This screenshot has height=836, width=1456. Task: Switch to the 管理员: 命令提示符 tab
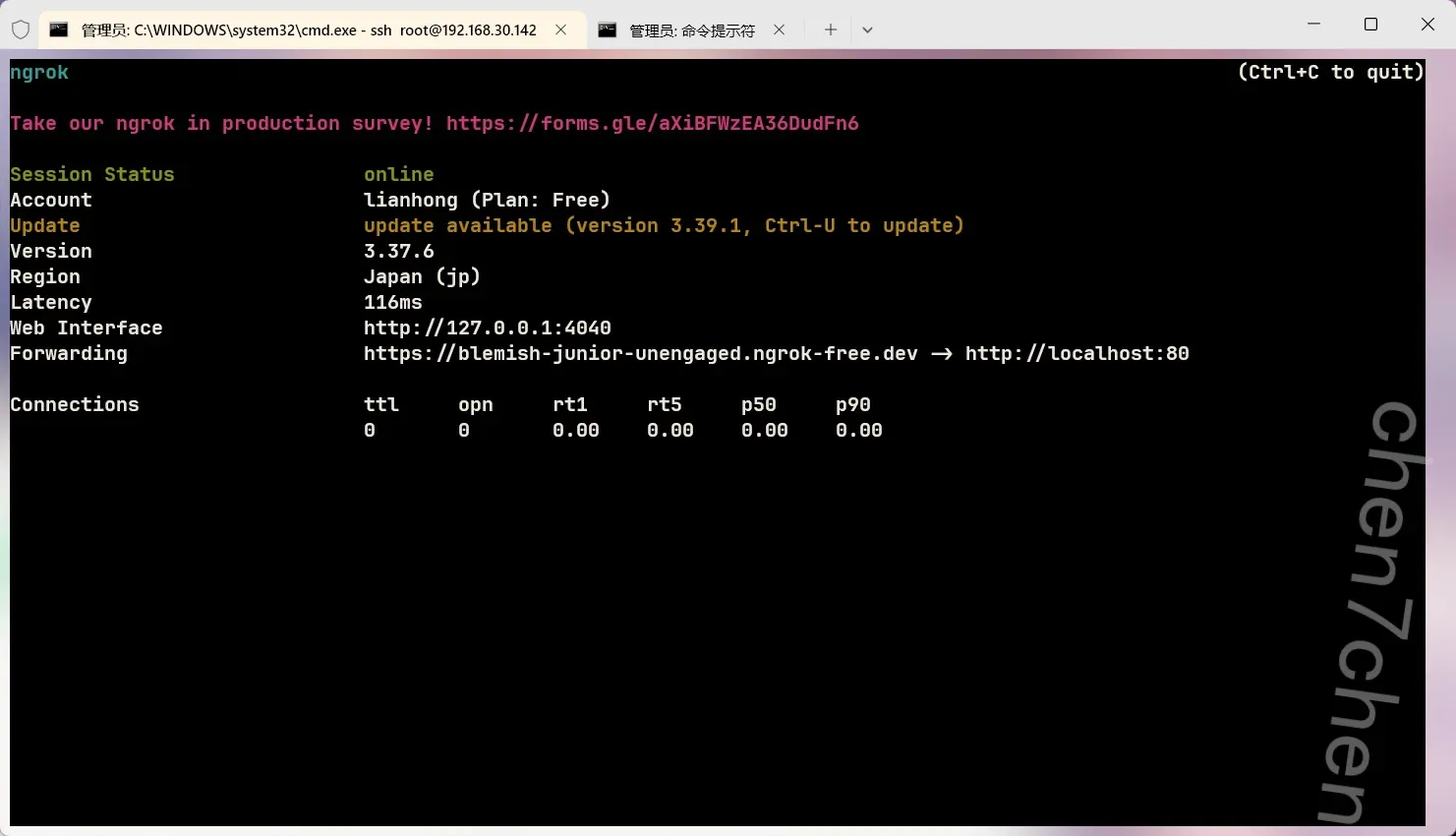[692, 30]
